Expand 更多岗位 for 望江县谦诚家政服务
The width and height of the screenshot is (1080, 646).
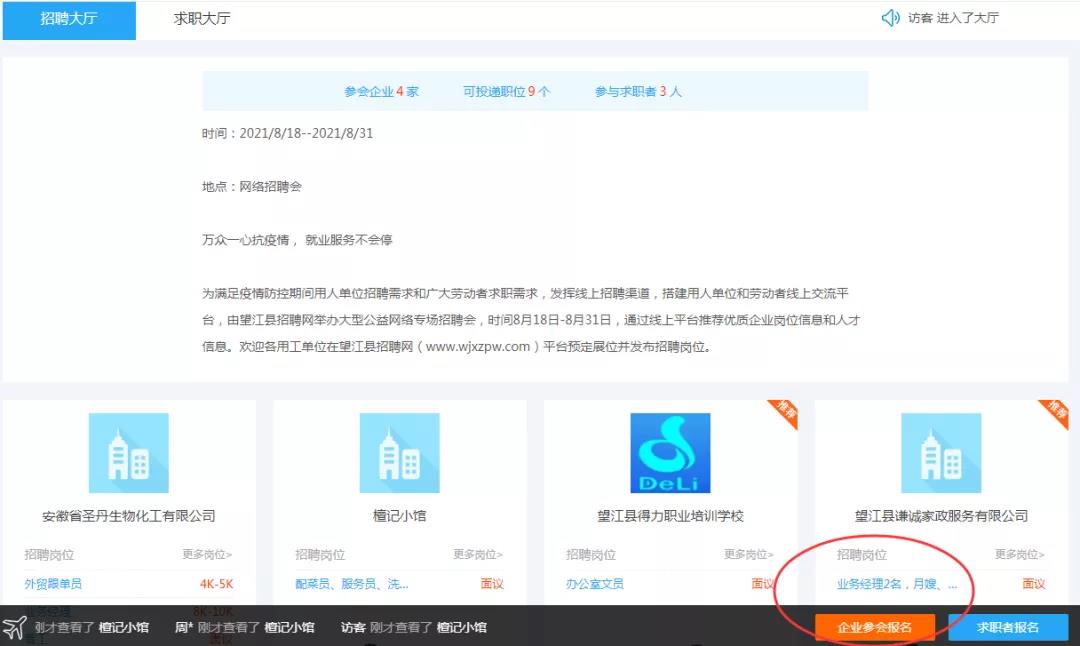pos(1019,554)
